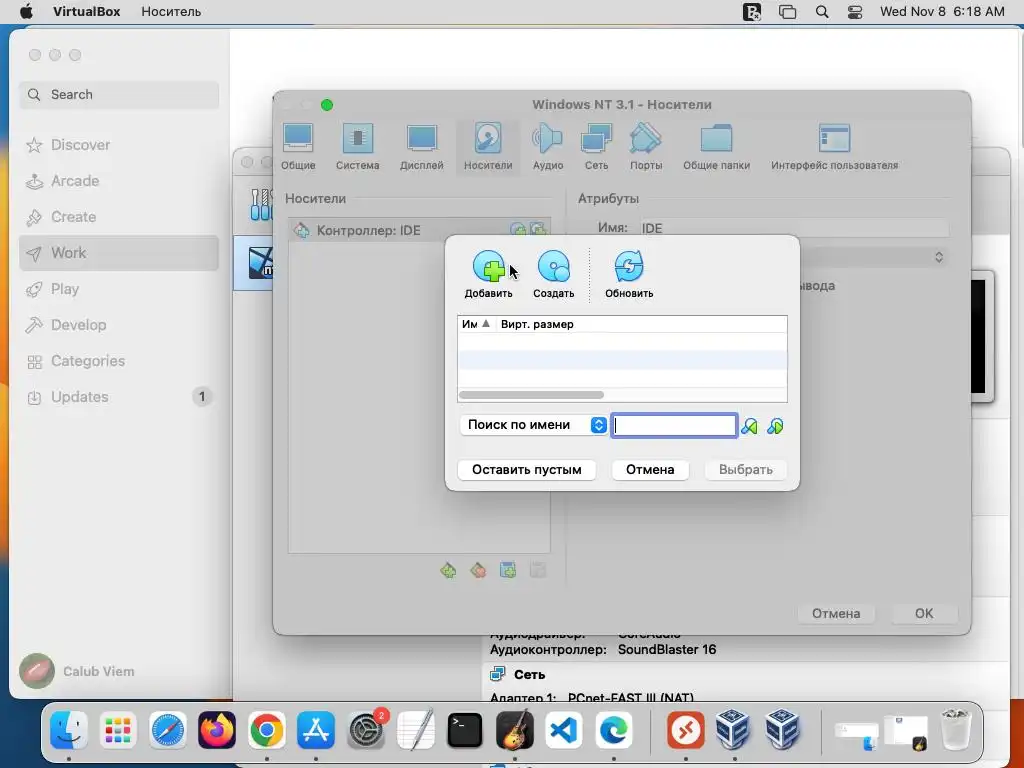Open the Аудио settings category
1024x768 pixels.
click(547, 146)
